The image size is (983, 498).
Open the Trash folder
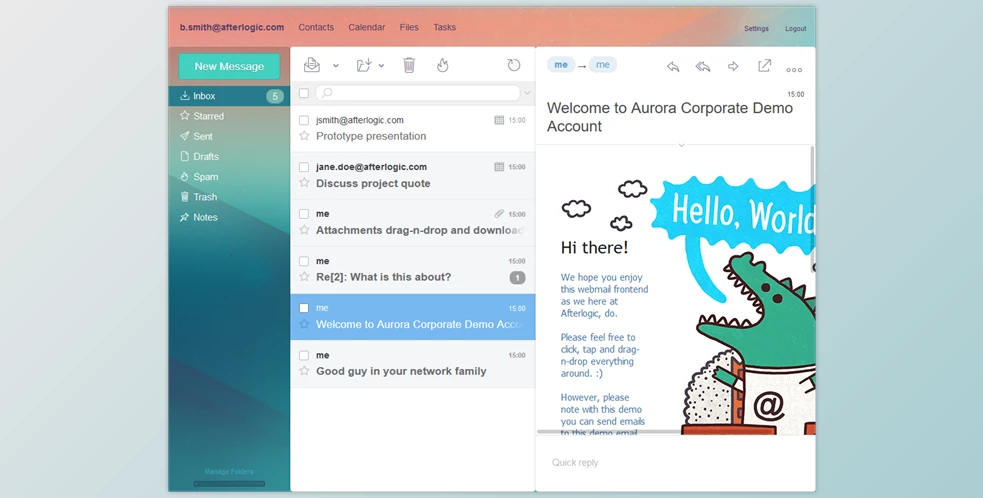(x=229, y=197)
